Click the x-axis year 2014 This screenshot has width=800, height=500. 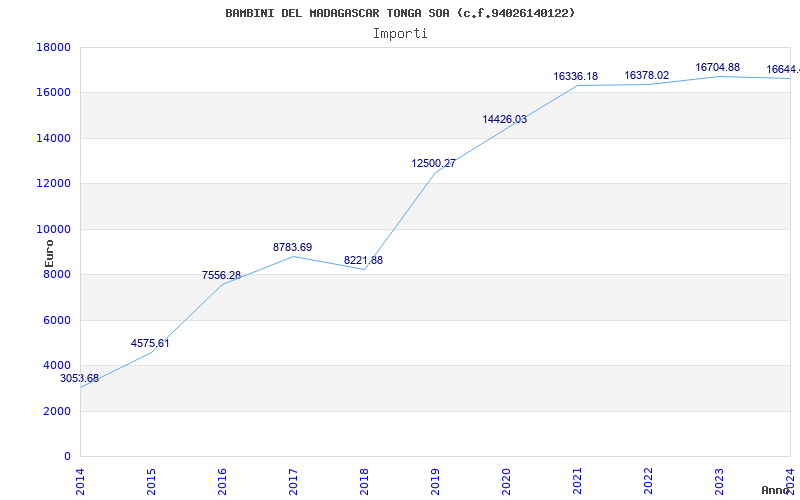tap(80, 482)
